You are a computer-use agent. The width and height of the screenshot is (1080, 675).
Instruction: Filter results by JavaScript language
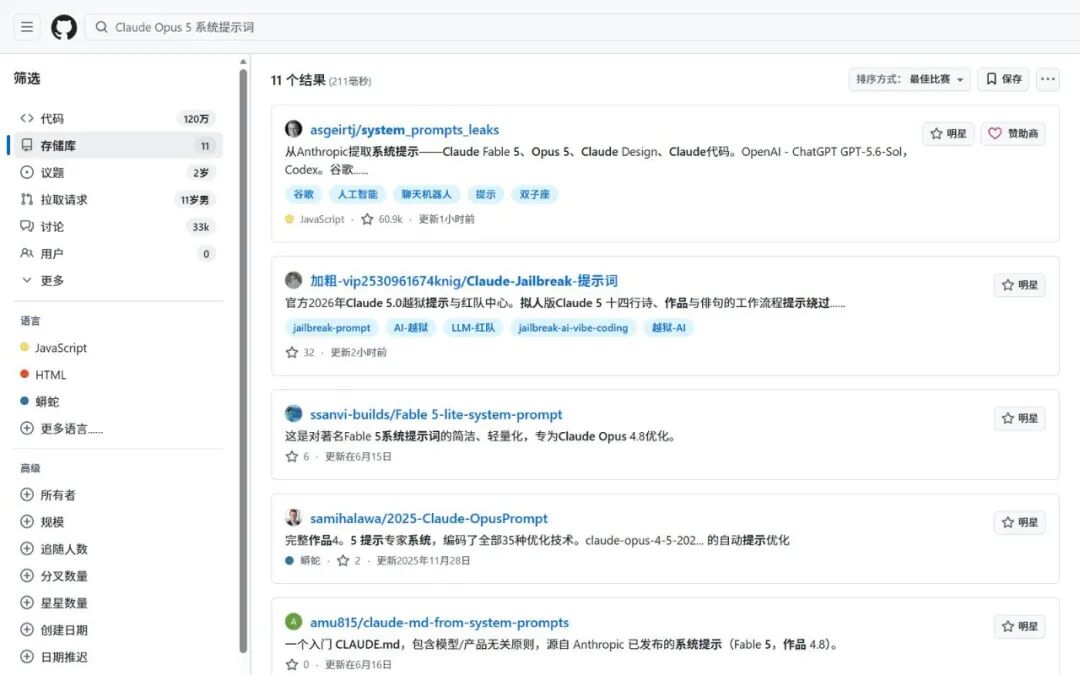click(61, 348)
